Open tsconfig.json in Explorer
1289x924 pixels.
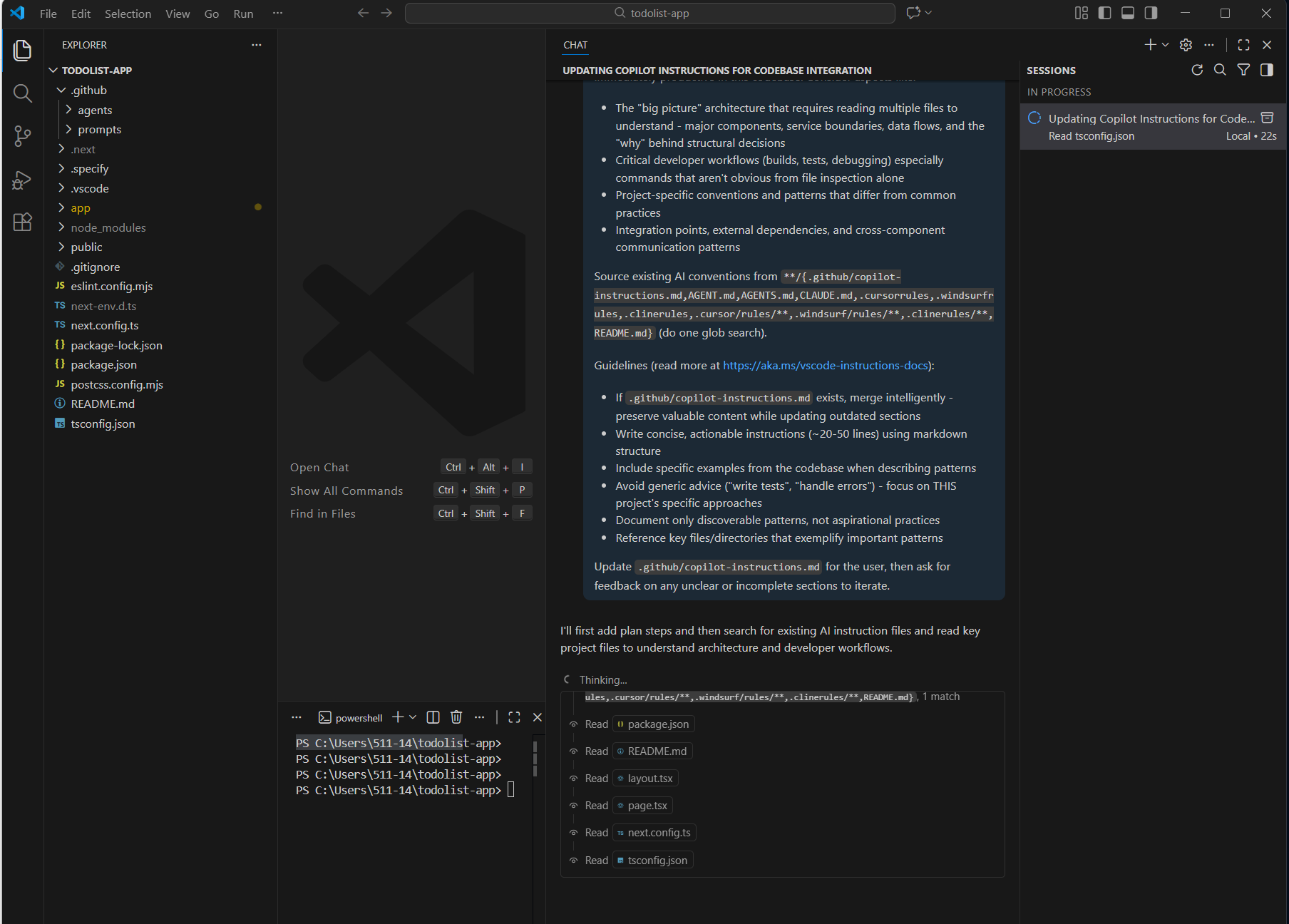[160, 423]
